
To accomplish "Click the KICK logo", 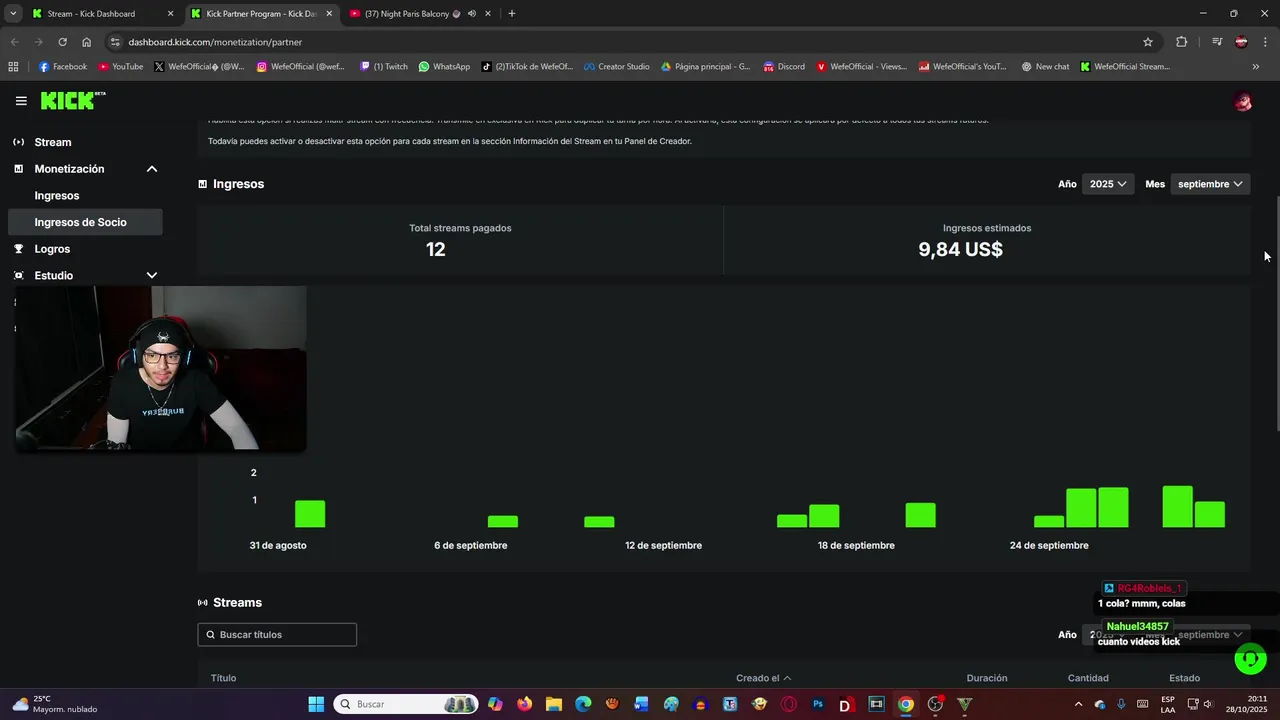I will pyautogui.click(x=73, y=100).
